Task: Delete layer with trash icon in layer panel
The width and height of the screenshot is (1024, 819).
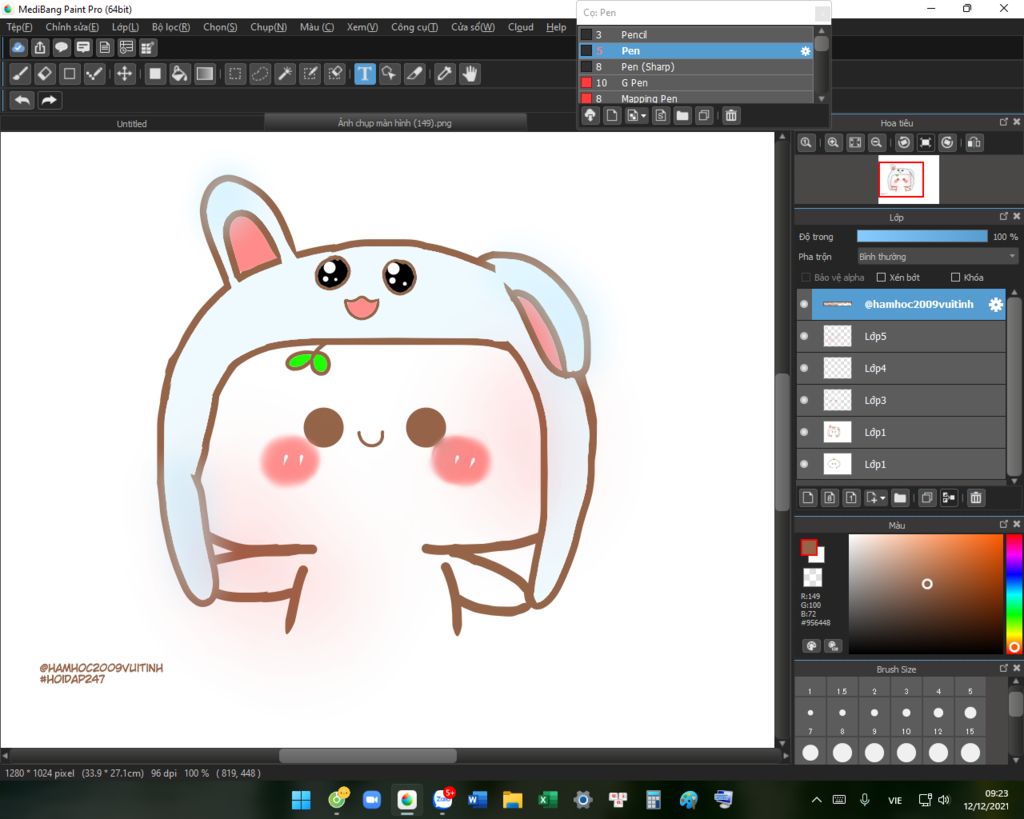Action: click(x=976, y=498)
